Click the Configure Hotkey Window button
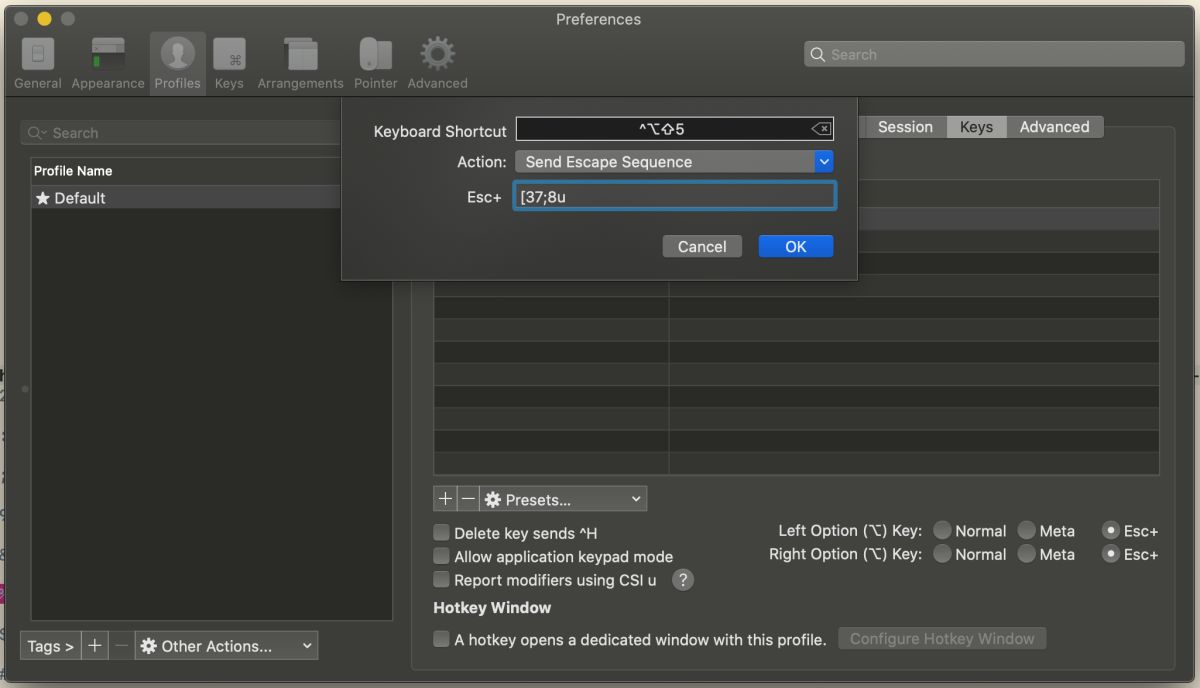The height and width of the screenshot is (688, 1200). (942, 639)
